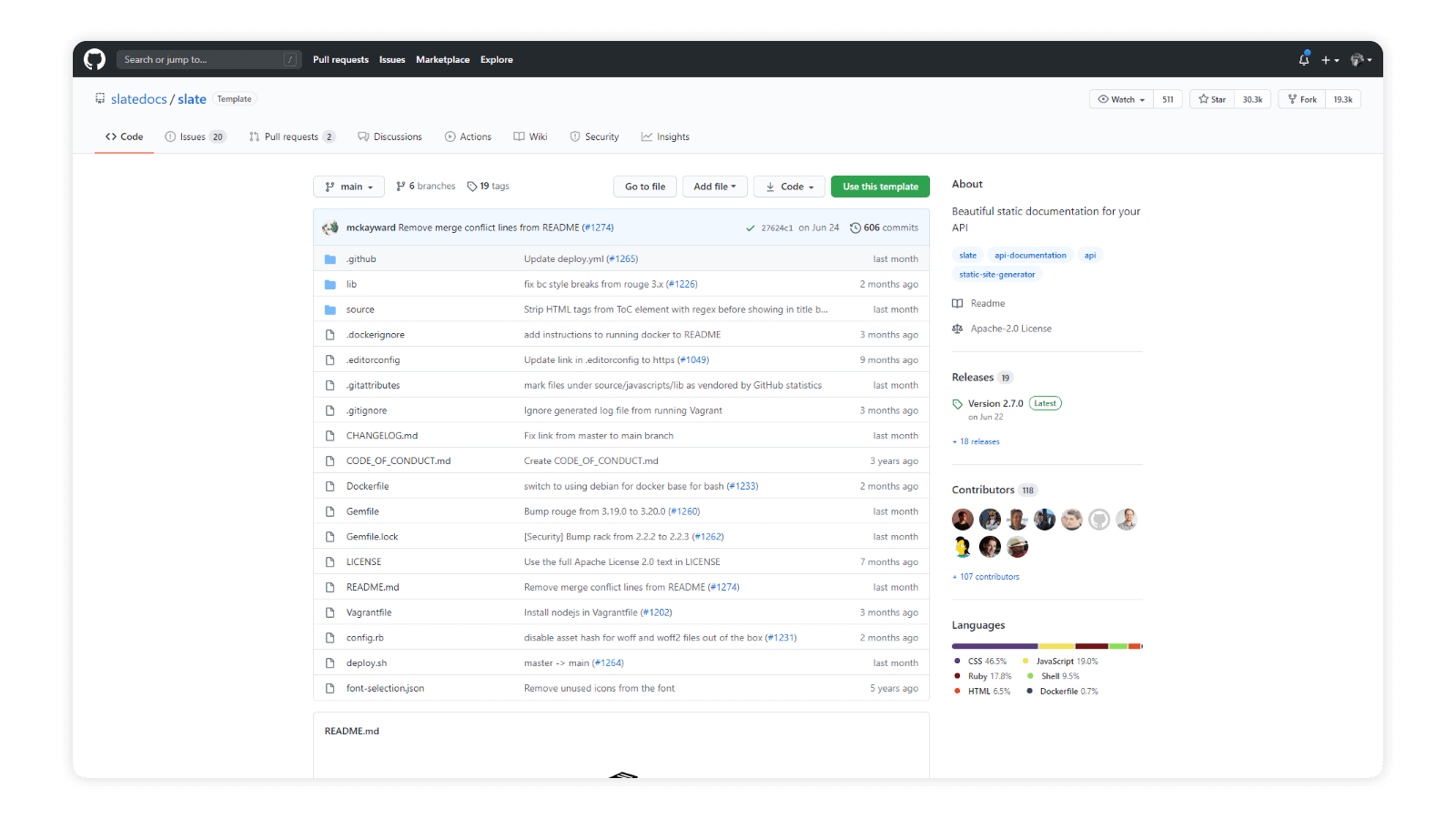Image resolution: width=1456 pixels, height=819 pixels.
Task: Switch to the Discussions tab
Action: (x=389, y=136)
